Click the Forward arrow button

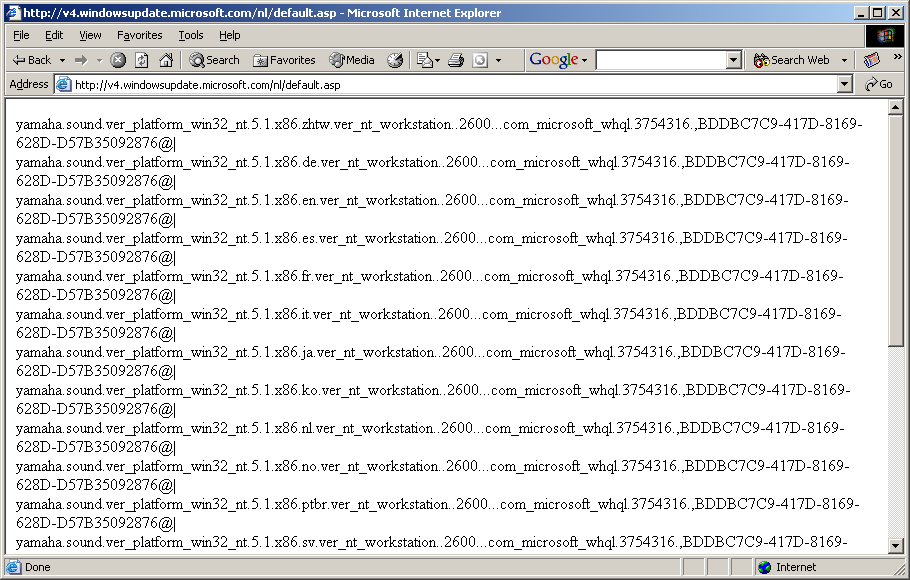click(81, 60)
